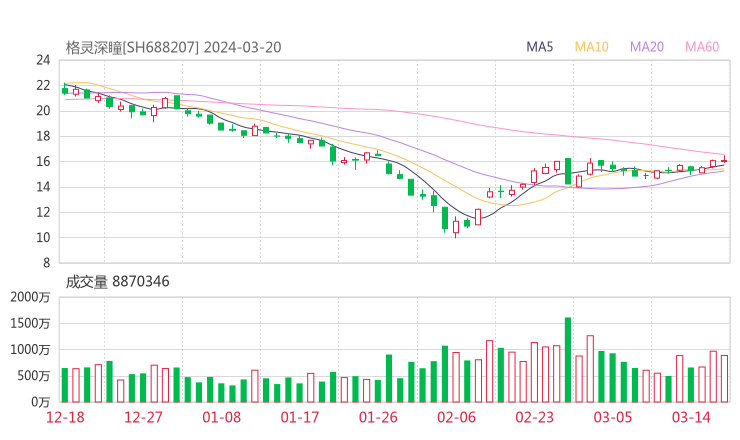Screen dimensions: 740x440
Task: Click the 12 price axis label
Action: (x=43, y=212)
